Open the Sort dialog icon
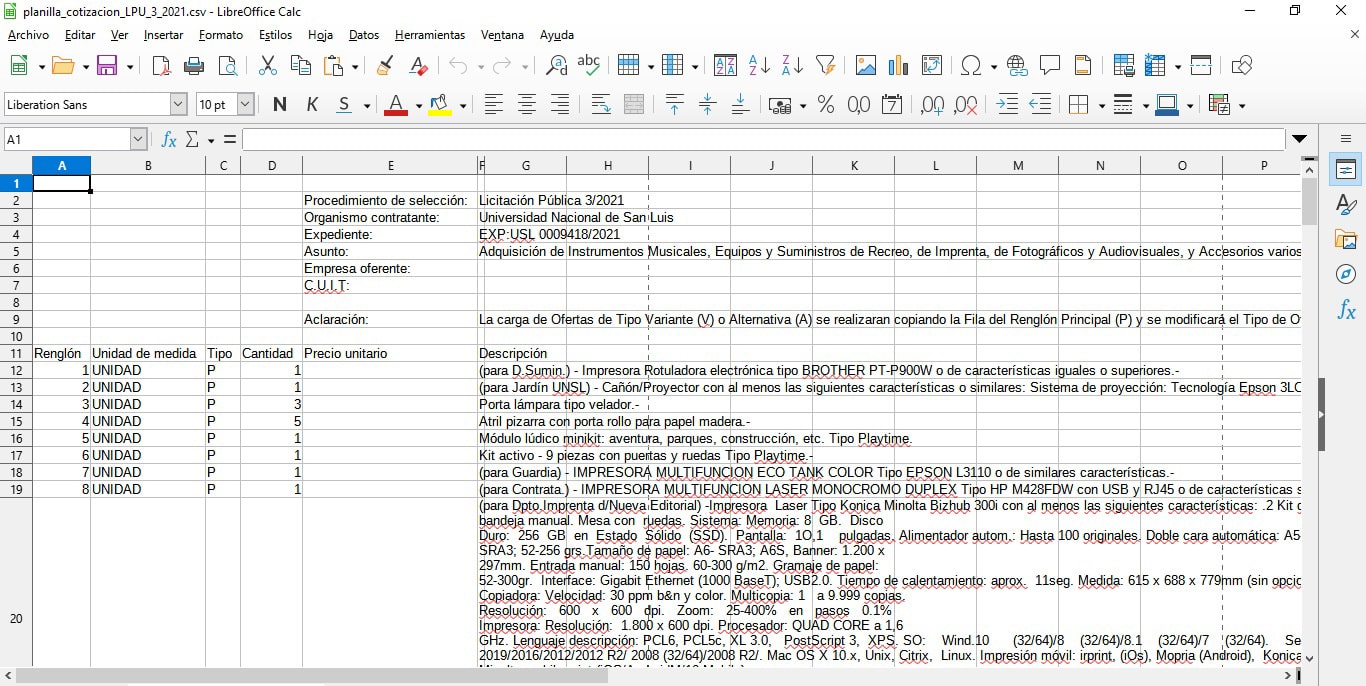This screenshot has height=686, width=1366. 725,66
